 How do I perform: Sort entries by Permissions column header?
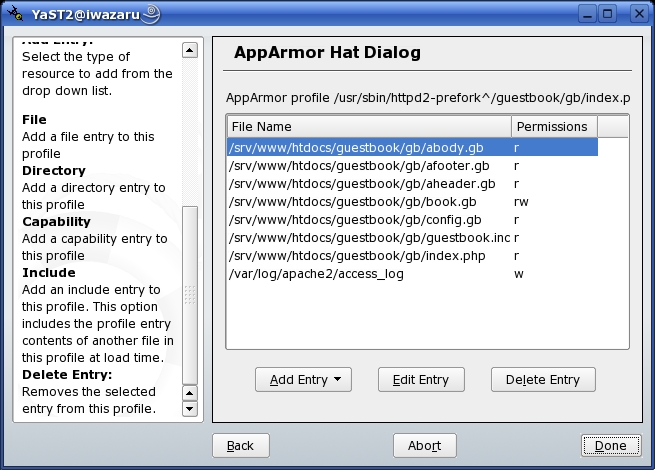coord(554,127)
